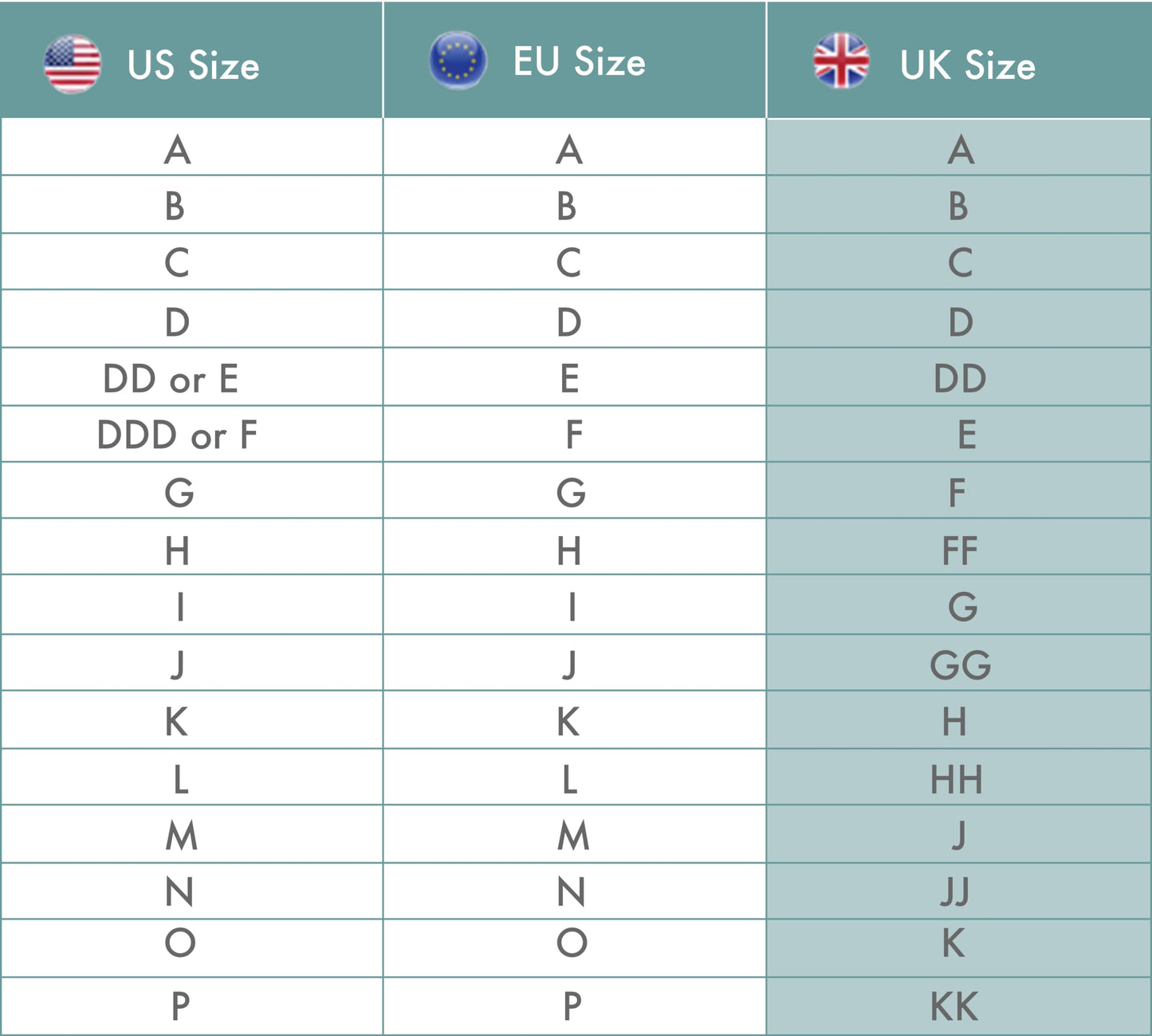Click the FF cell in UK column
This screenshot has width=1152, height=1036.
(959, 550)
